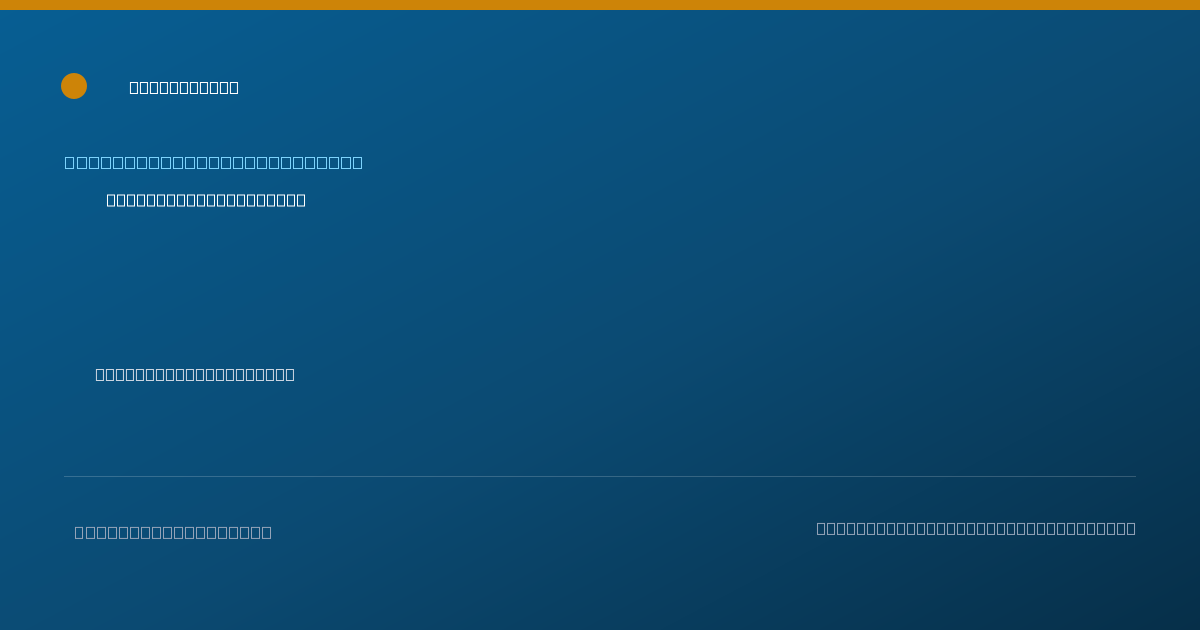The width and height of the screenshot is (1200, 630).
Task: Open the footer text on the left
Action: pyautogui.click(x=173, y=532)
